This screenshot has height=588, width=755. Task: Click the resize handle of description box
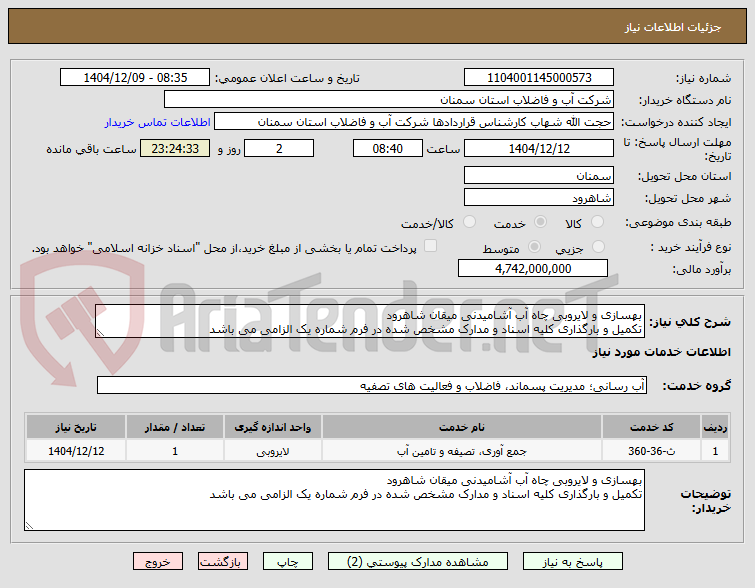click(100, 332)
